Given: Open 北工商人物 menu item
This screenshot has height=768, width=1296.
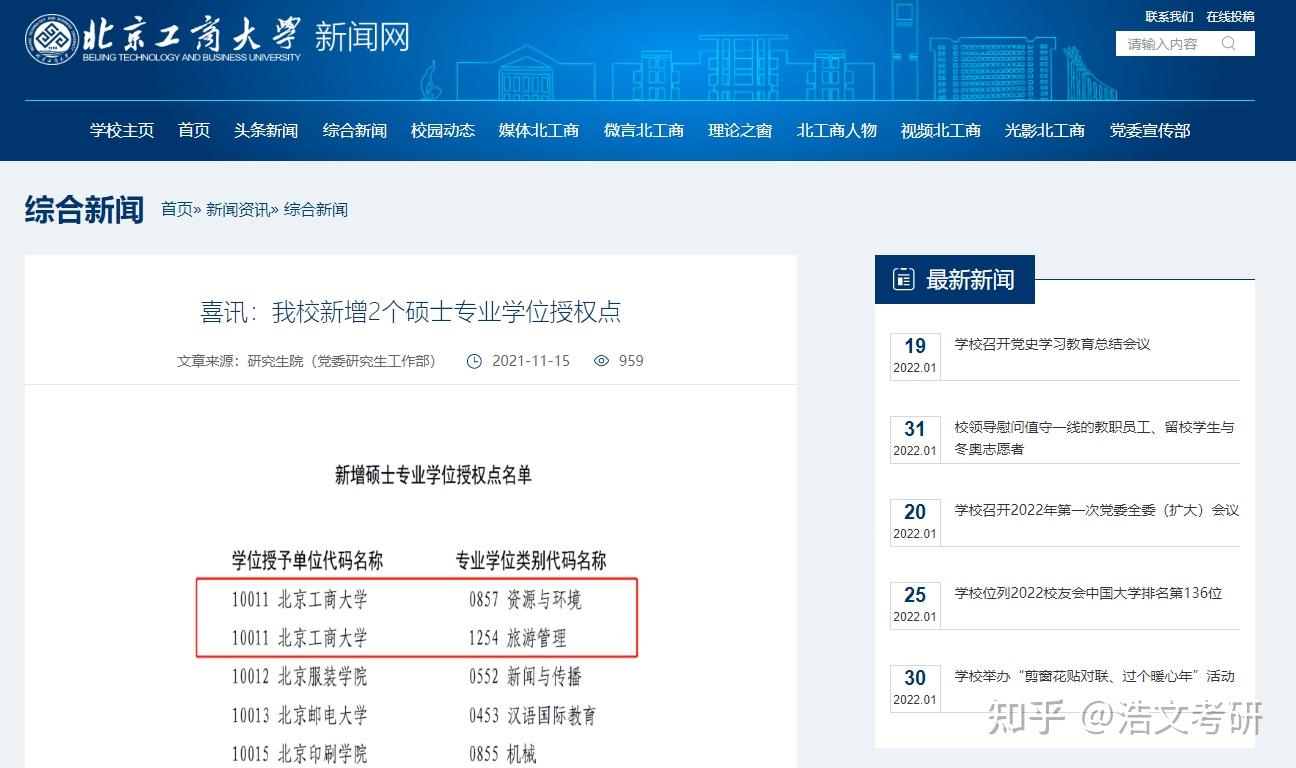Looking at the screenshot, I should coord(837,130).
